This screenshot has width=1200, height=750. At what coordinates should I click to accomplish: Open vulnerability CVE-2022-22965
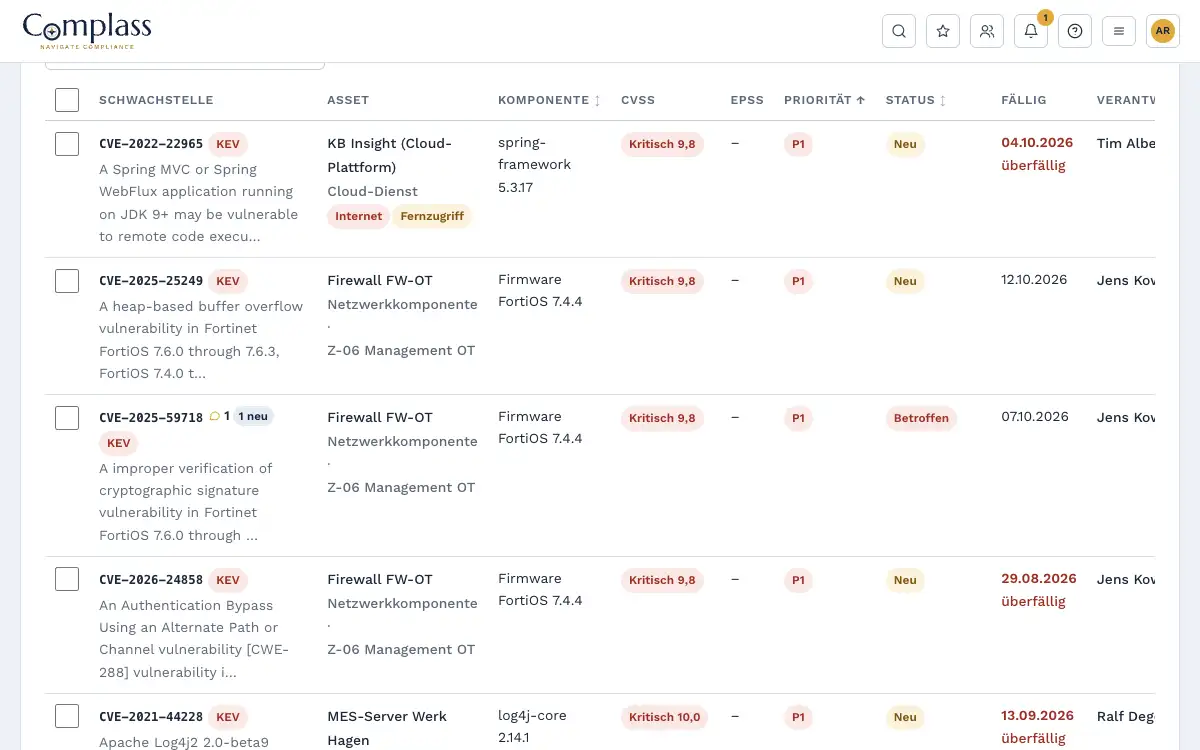[x=151, y=144]
